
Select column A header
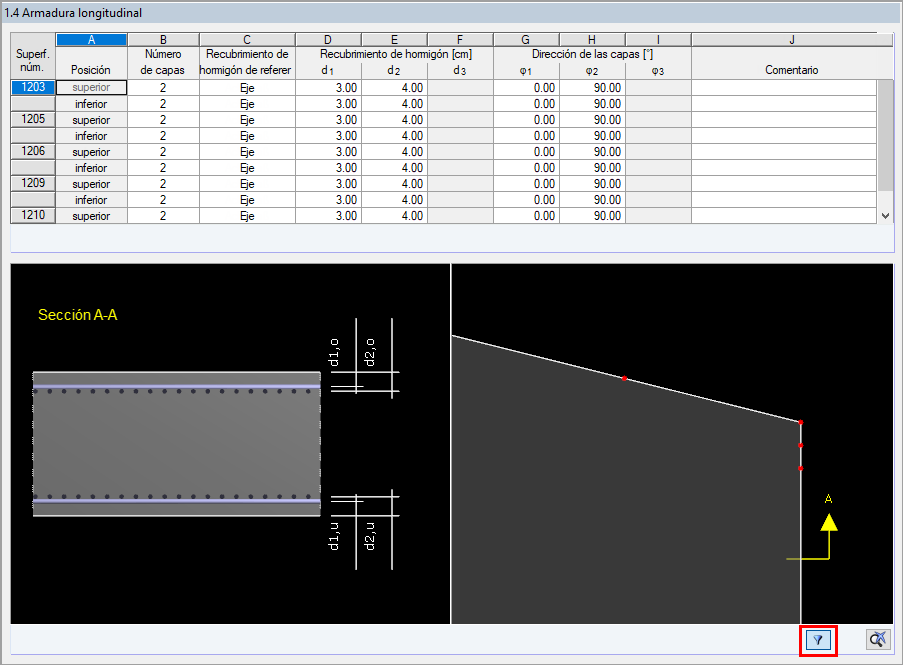pyautogui.click(x=91, y=40)
